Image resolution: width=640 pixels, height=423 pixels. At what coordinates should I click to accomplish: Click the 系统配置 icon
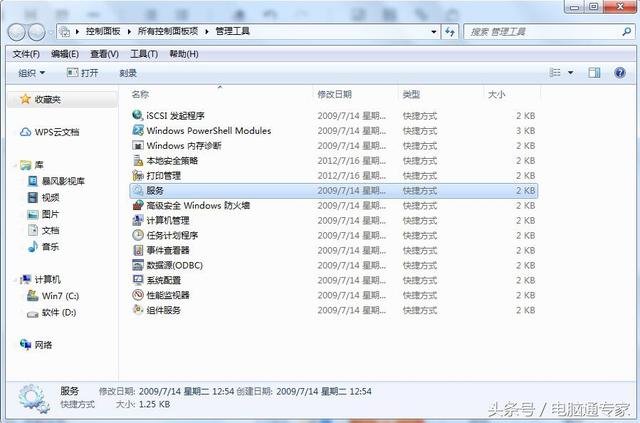tap(138, 280)
